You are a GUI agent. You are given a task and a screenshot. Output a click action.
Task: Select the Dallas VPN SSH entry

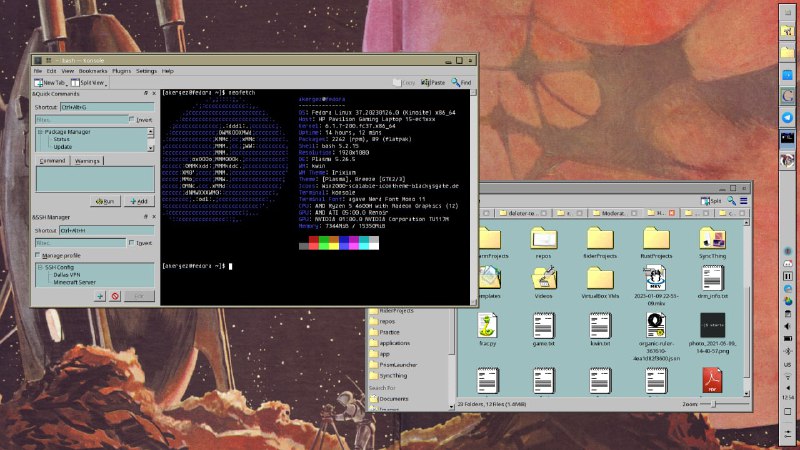(67, 274)
